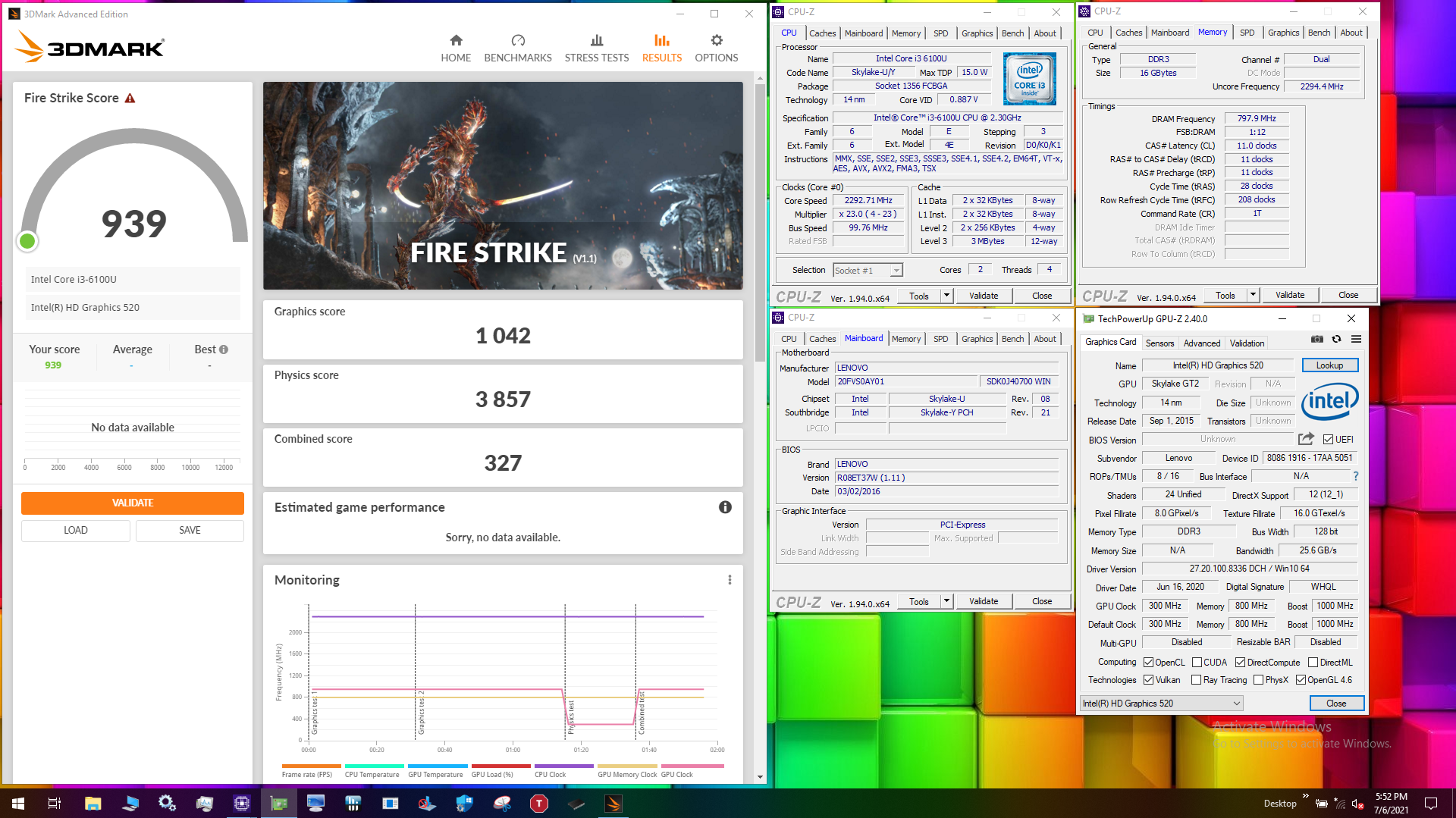Click the Fire Strike banner image

tap(503, 186)
